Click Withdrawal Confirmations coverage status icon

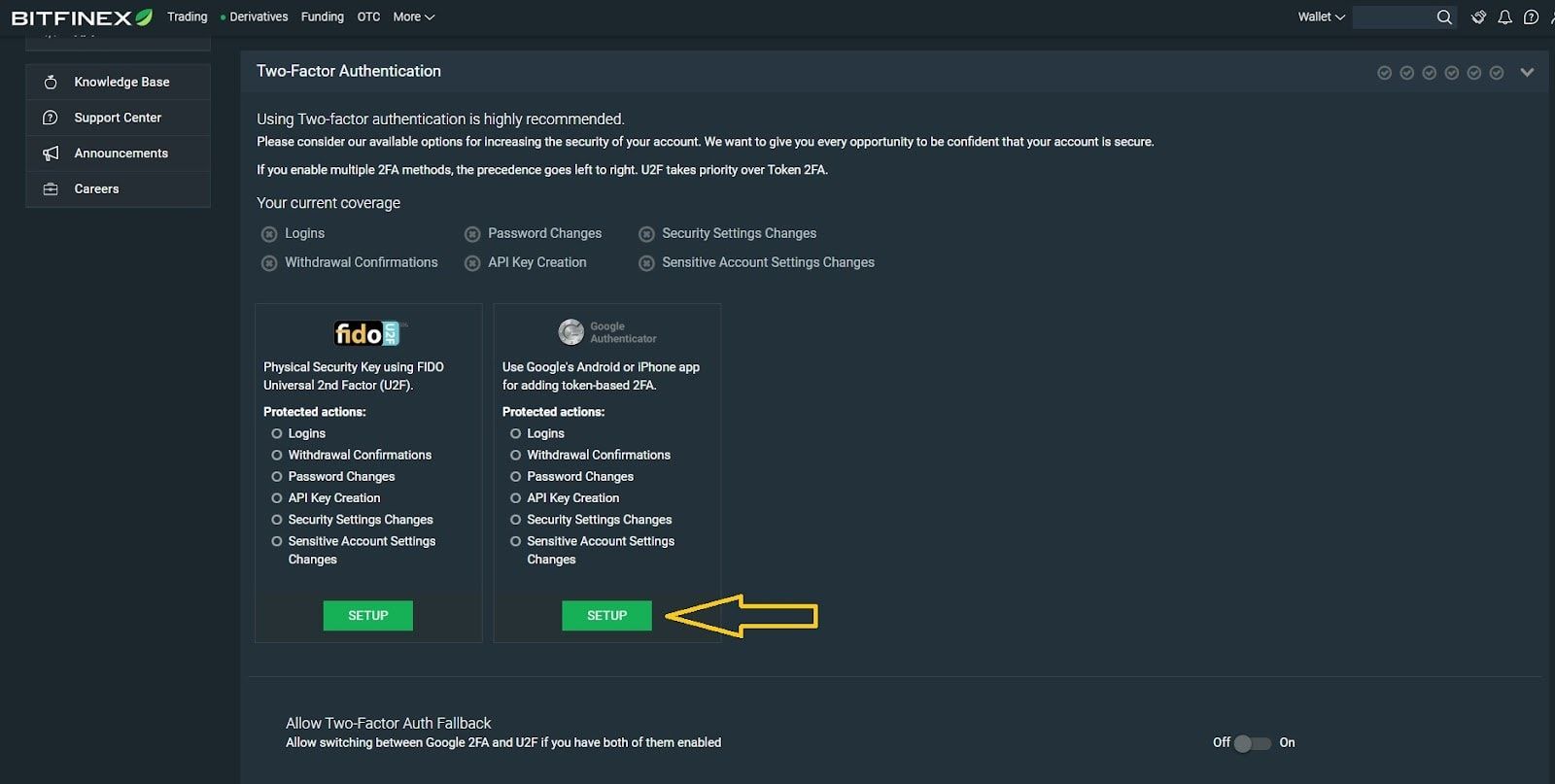(269, 263)
